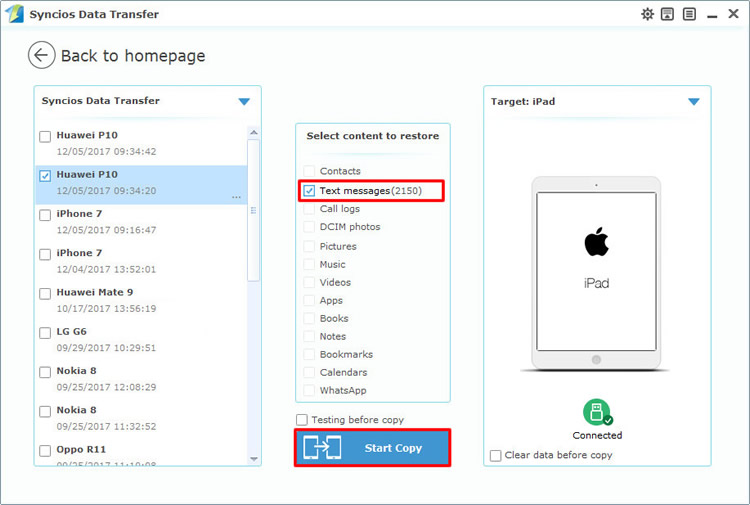750x505 pixels.
Task: Toggle the Bookmarks checkbox
Action: click(x=309, y=354)
